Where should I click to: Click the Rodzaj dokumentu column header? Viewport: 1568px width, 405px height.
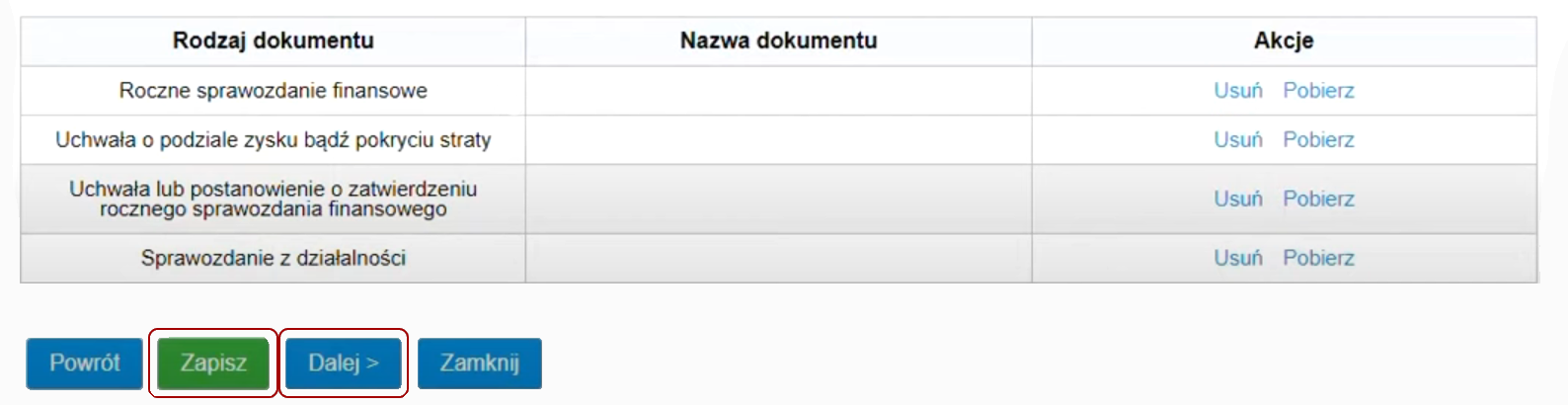[274, 40]
